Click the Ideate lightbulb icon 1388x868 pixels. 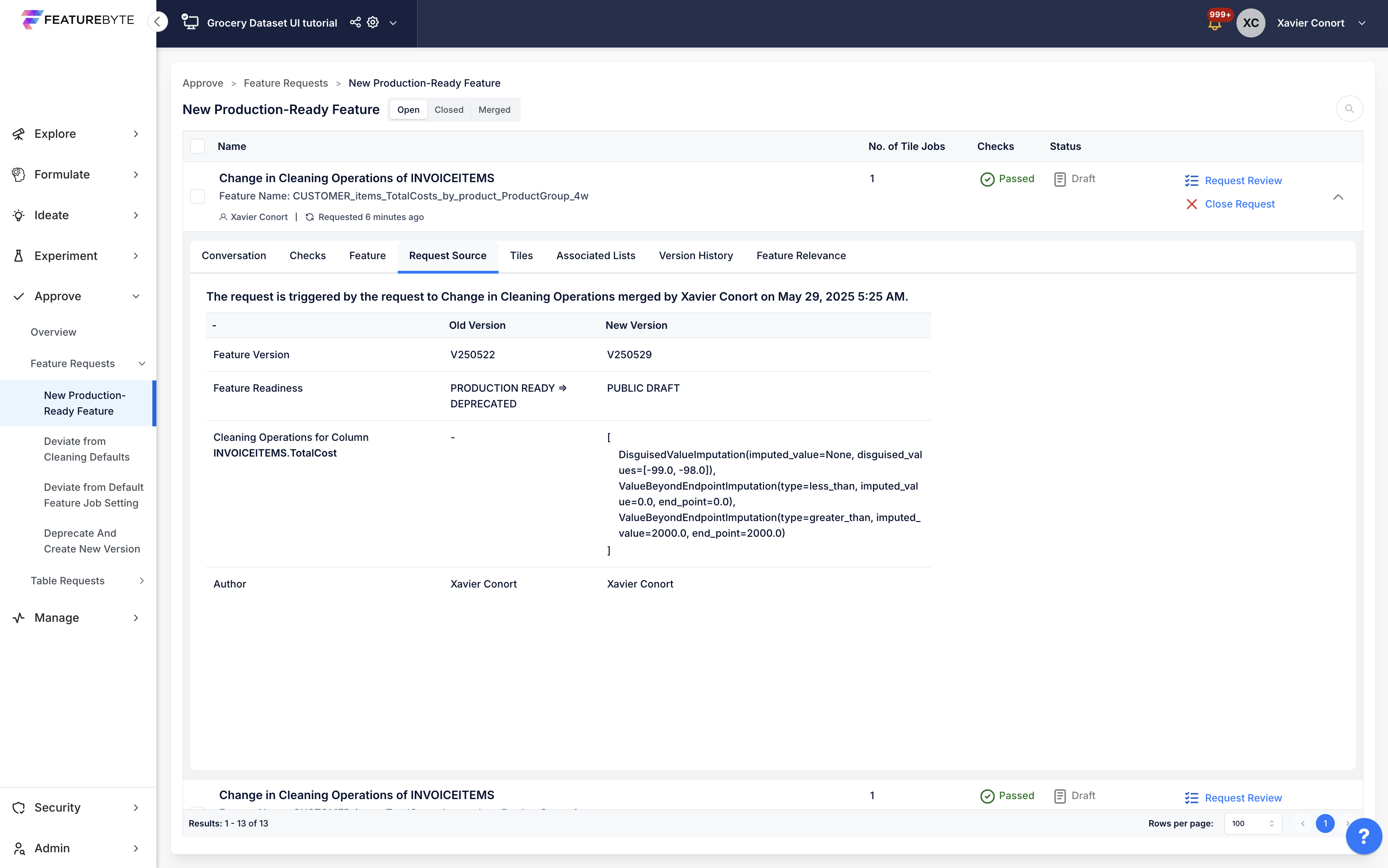(x=19, y=215)
